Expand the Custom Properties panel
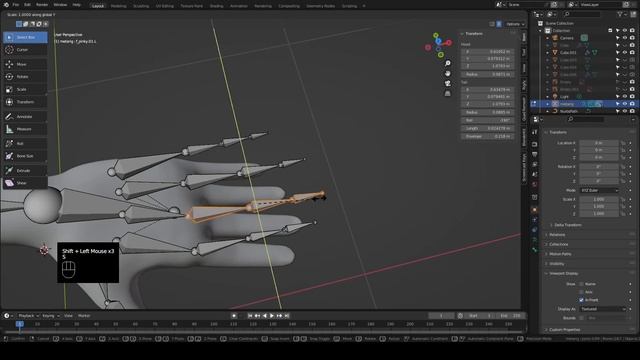The height and width of the screenshot is (360, 640). click(564, 330)
